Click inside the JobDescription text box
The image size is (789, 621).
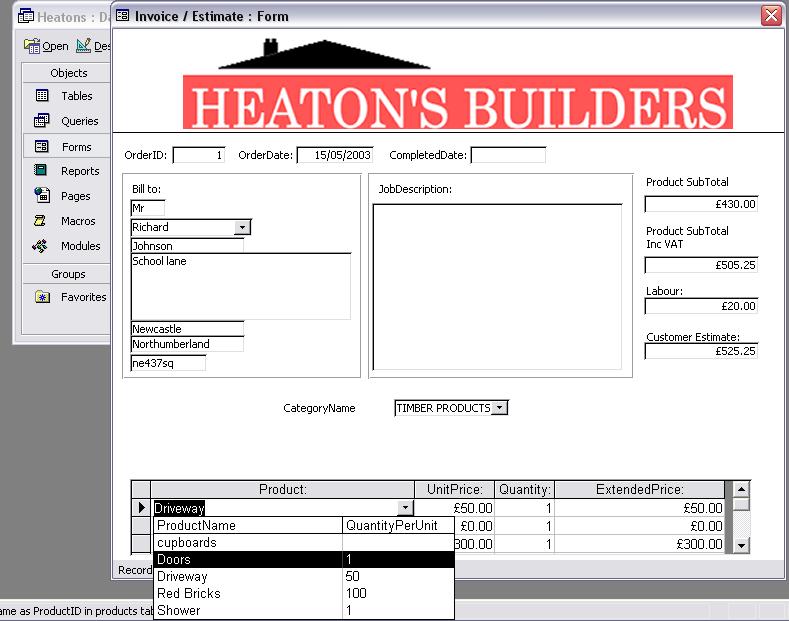tap(497, 286)
